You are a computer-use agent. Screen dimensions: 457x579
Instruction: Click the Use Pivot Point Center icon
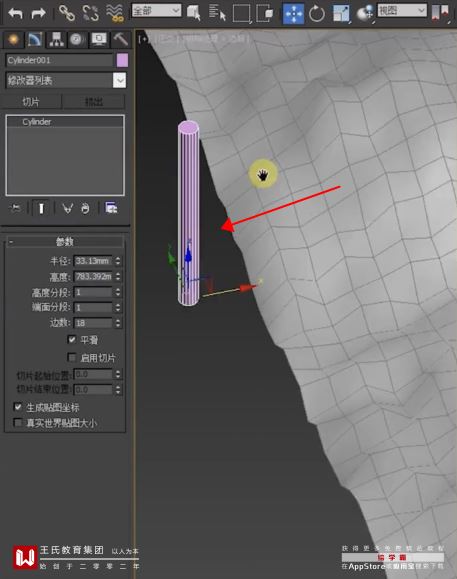[441, 13]
